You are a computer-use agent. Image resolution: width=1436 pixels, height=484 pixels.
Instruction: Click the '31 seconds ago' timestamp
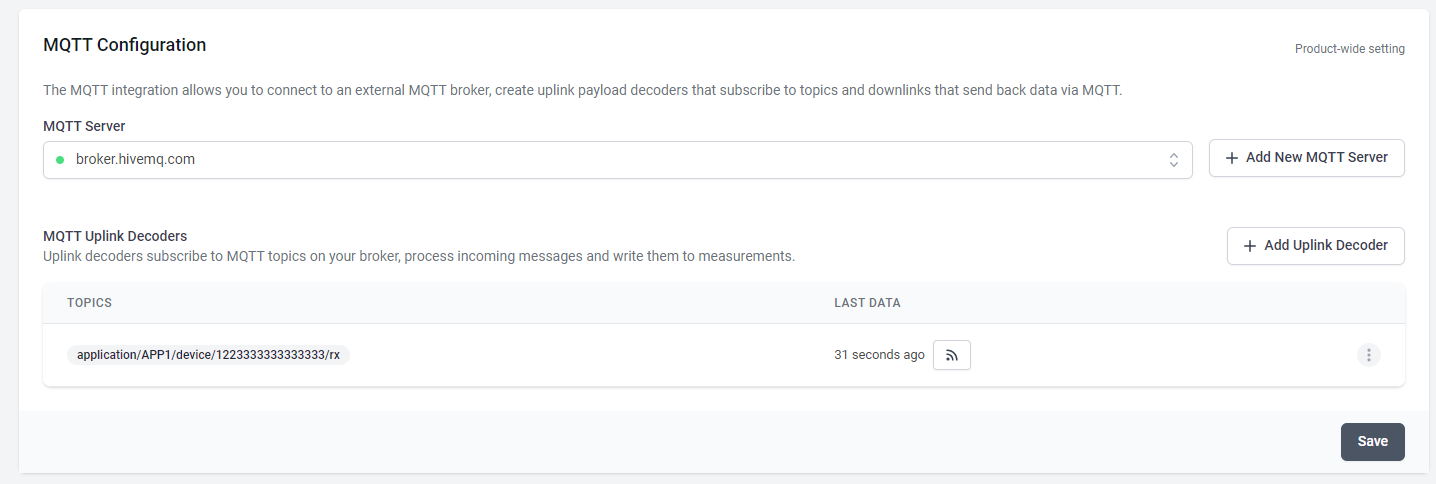879,355
